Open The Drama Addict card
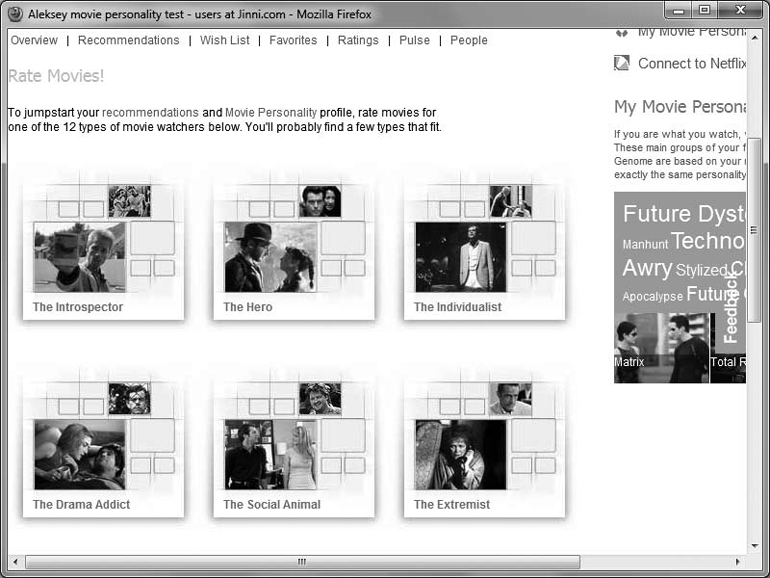770x578 pixels. 103,449
